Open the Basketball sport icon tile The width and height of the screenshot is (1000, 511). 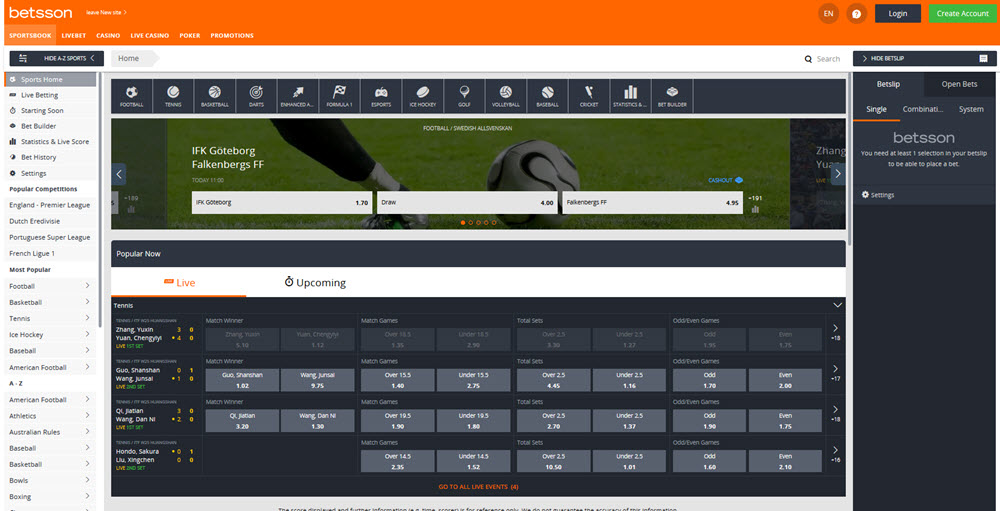click(x=215, y=96)
